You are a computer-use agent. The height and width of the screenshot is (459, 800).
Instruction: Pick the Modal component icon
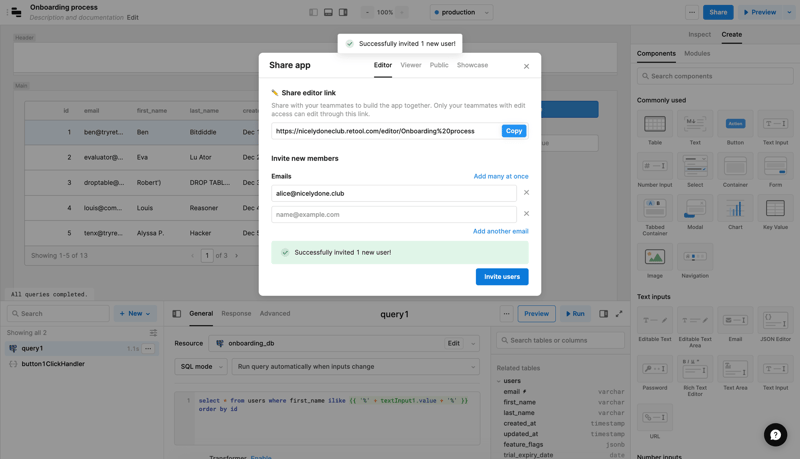(x=695, y=208)
